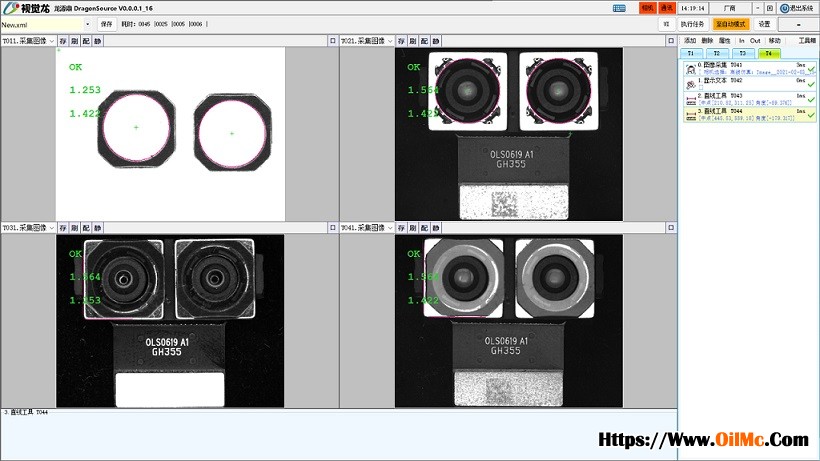Click 退出系统 exit system button
The height and width of the screenshot is (461, 820).
pyautogui.click(x=796, y=8)
